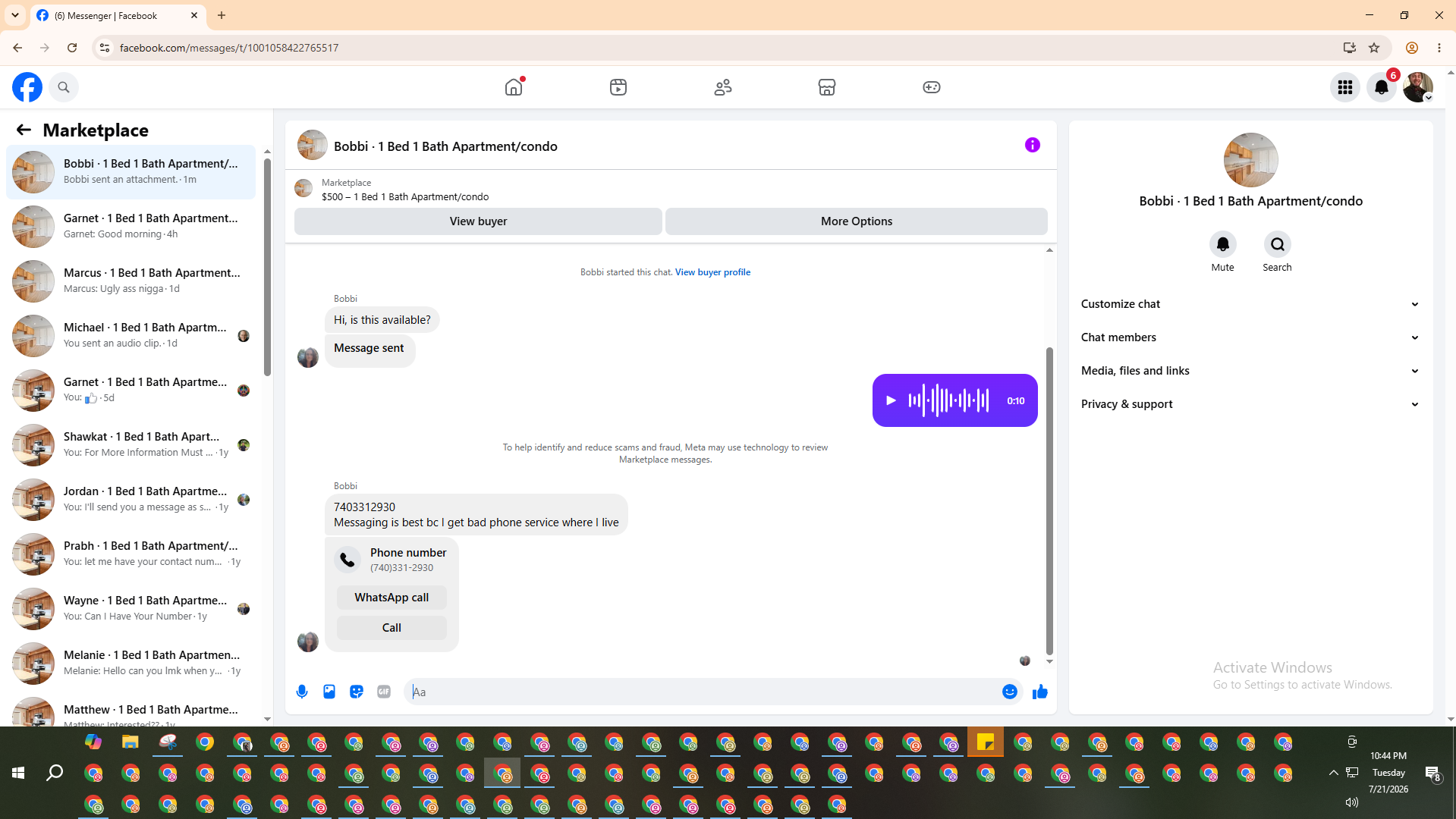The image size is (1456, 819).
Task: Click the large listing photo in right panel
Action: click(x=1250, y=160)
